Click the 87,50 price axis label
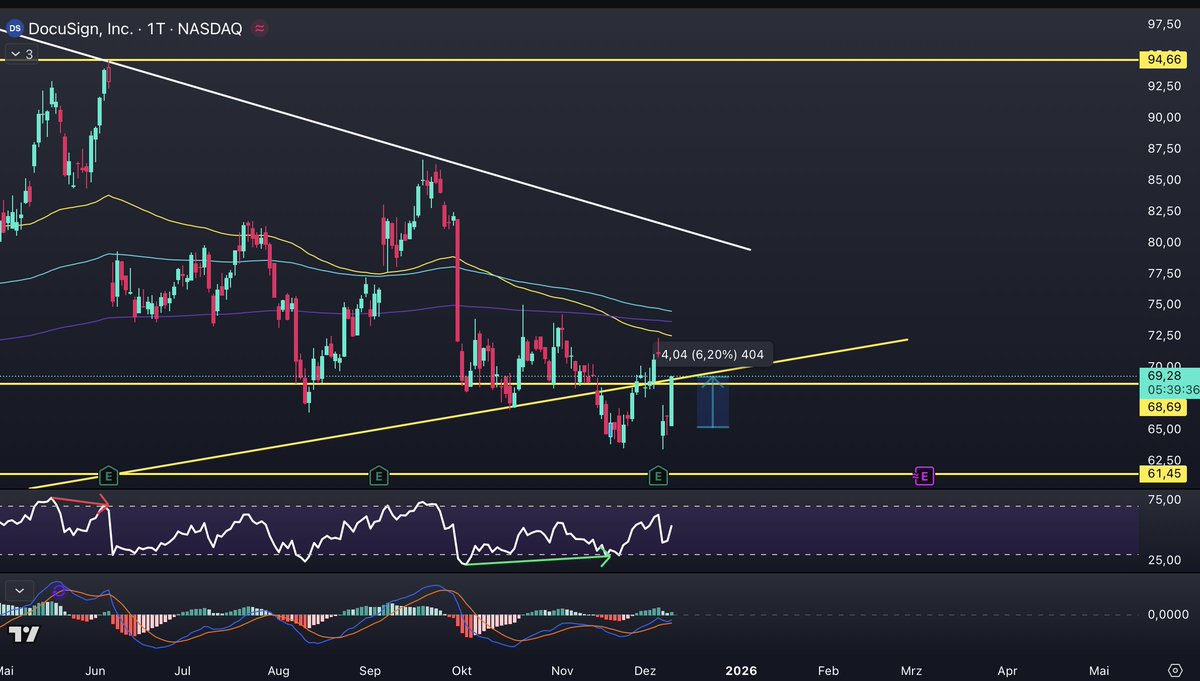This screenshot has height=681, width=1200. click(x=1165, y=148)
